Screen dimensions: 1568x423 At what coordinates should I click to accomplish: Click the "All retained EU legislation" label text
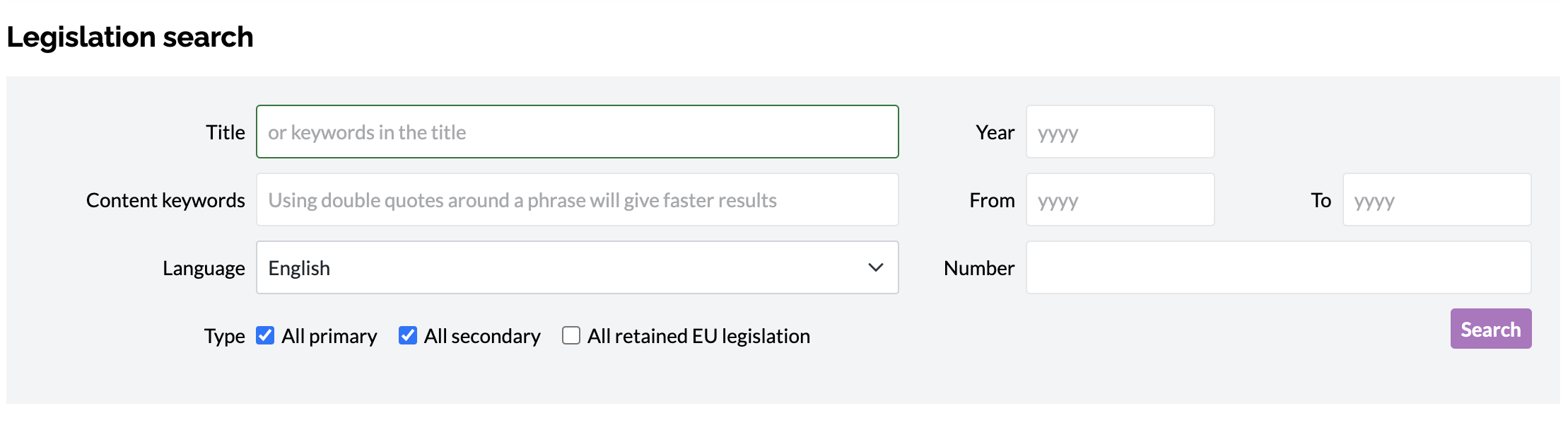(x=698, y=336)
